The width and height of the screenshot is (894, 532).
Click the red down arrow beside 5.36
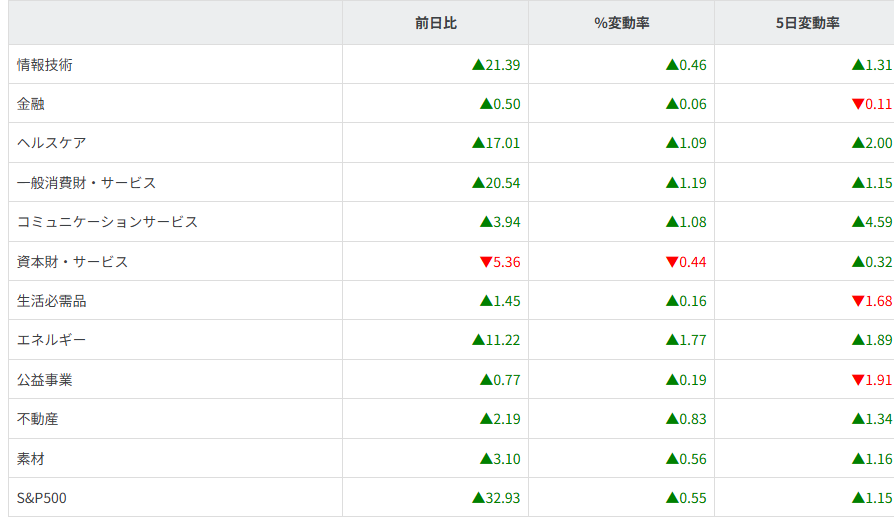[486, 262]
